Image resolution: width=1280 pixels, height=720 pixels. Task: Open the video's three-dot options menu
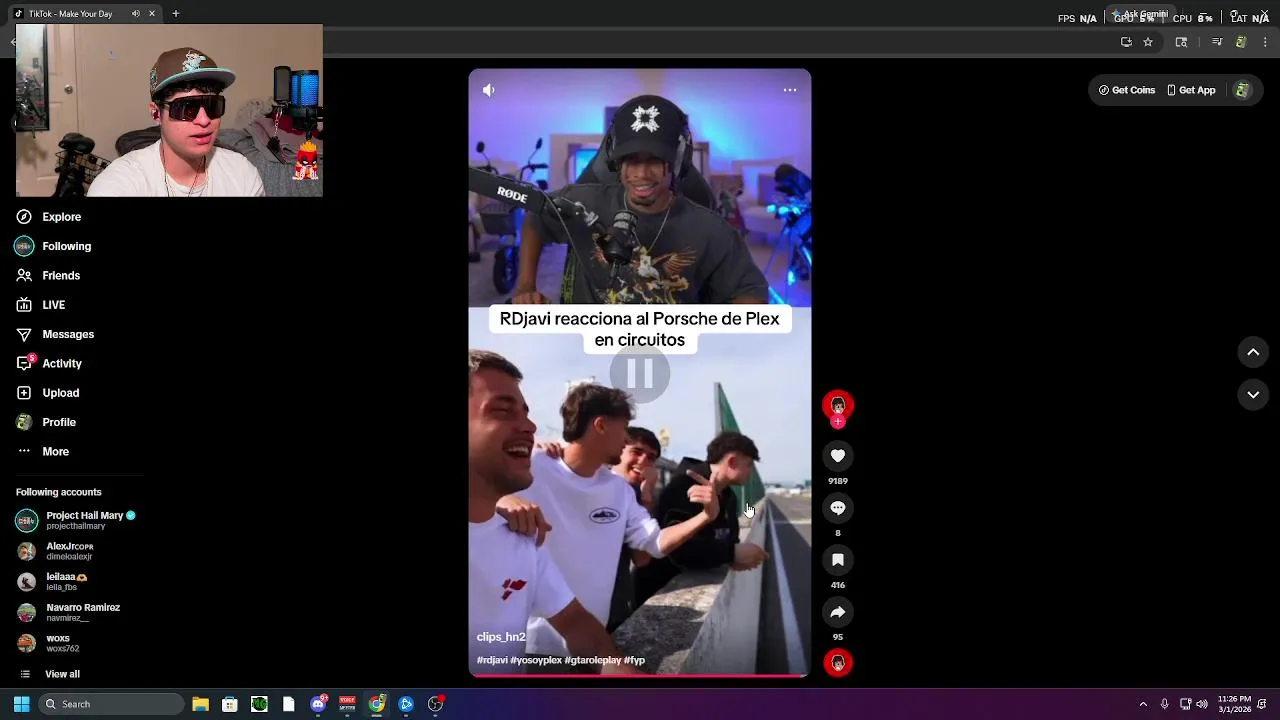(x=790, y=90)
